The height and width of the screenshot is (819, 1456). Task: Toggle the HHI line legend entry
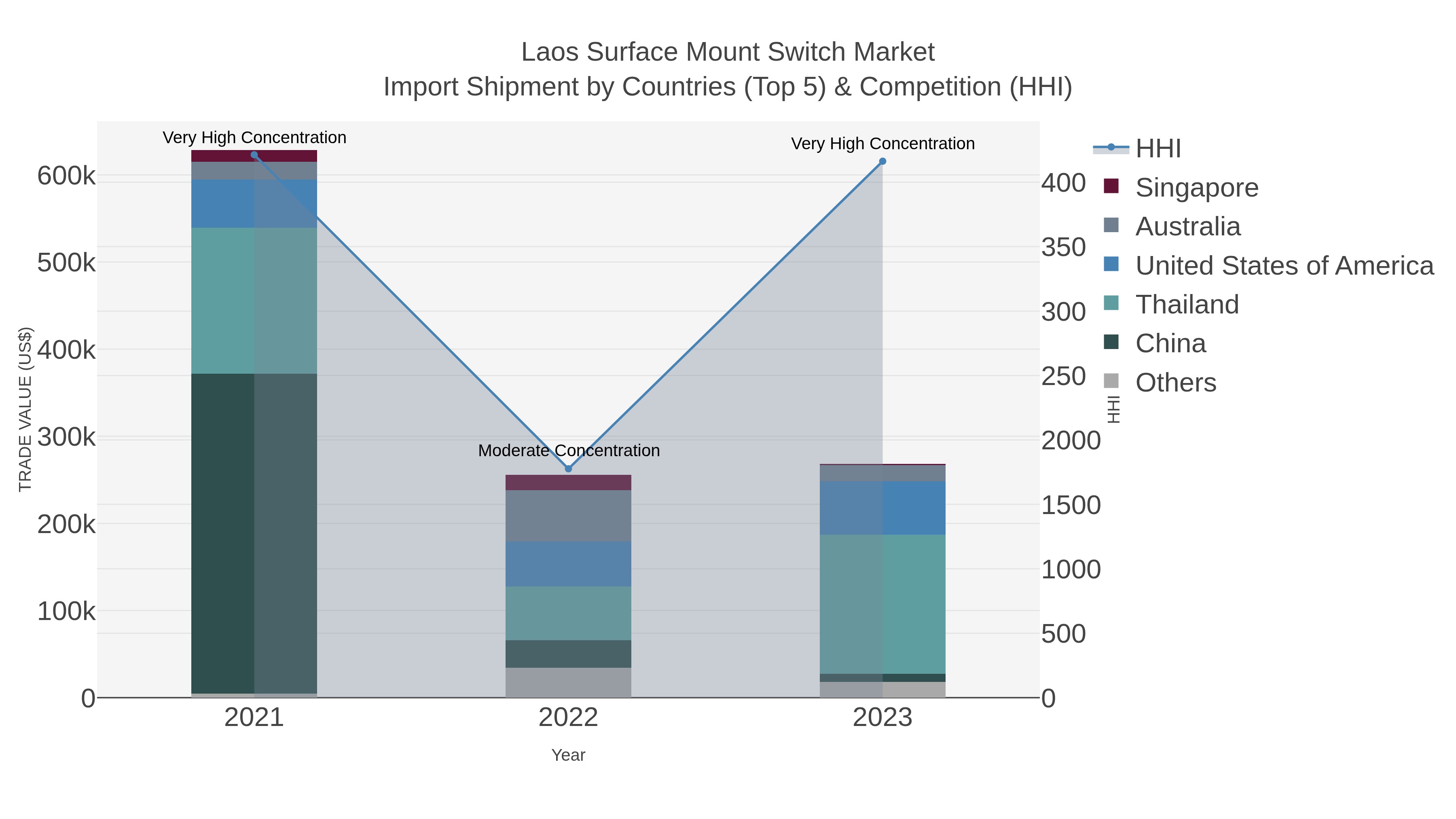(x=1137, y=149)
